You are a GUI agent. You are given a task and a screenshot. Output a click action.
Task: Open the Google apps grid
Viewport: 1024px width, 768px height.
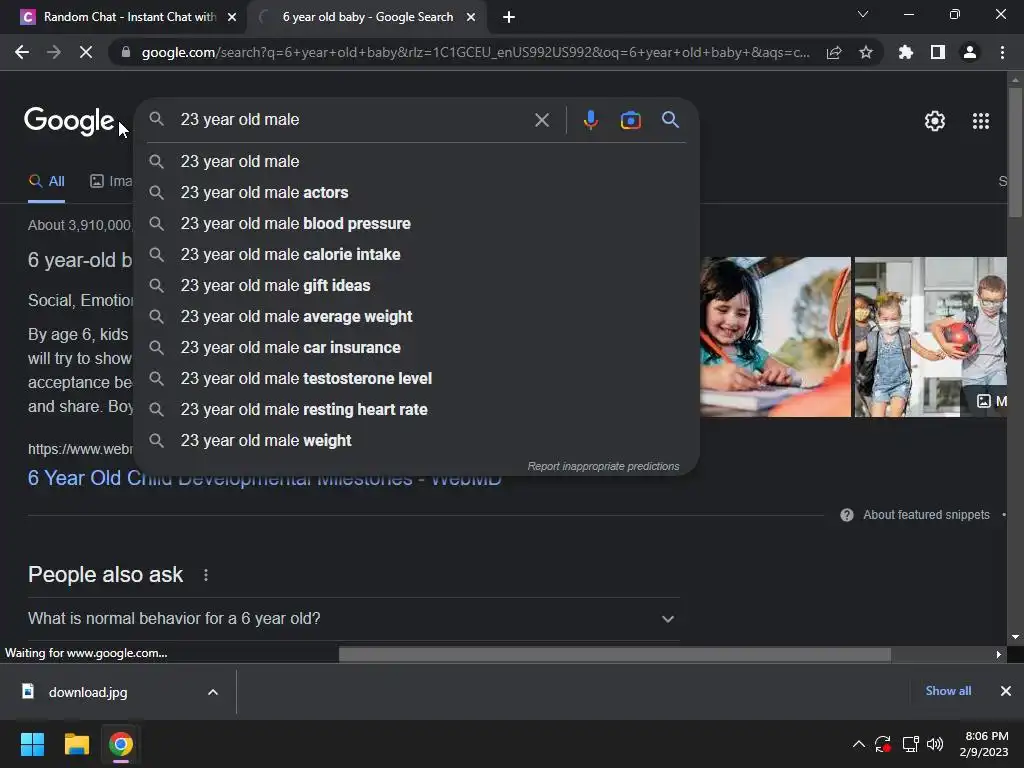(980, 121)
